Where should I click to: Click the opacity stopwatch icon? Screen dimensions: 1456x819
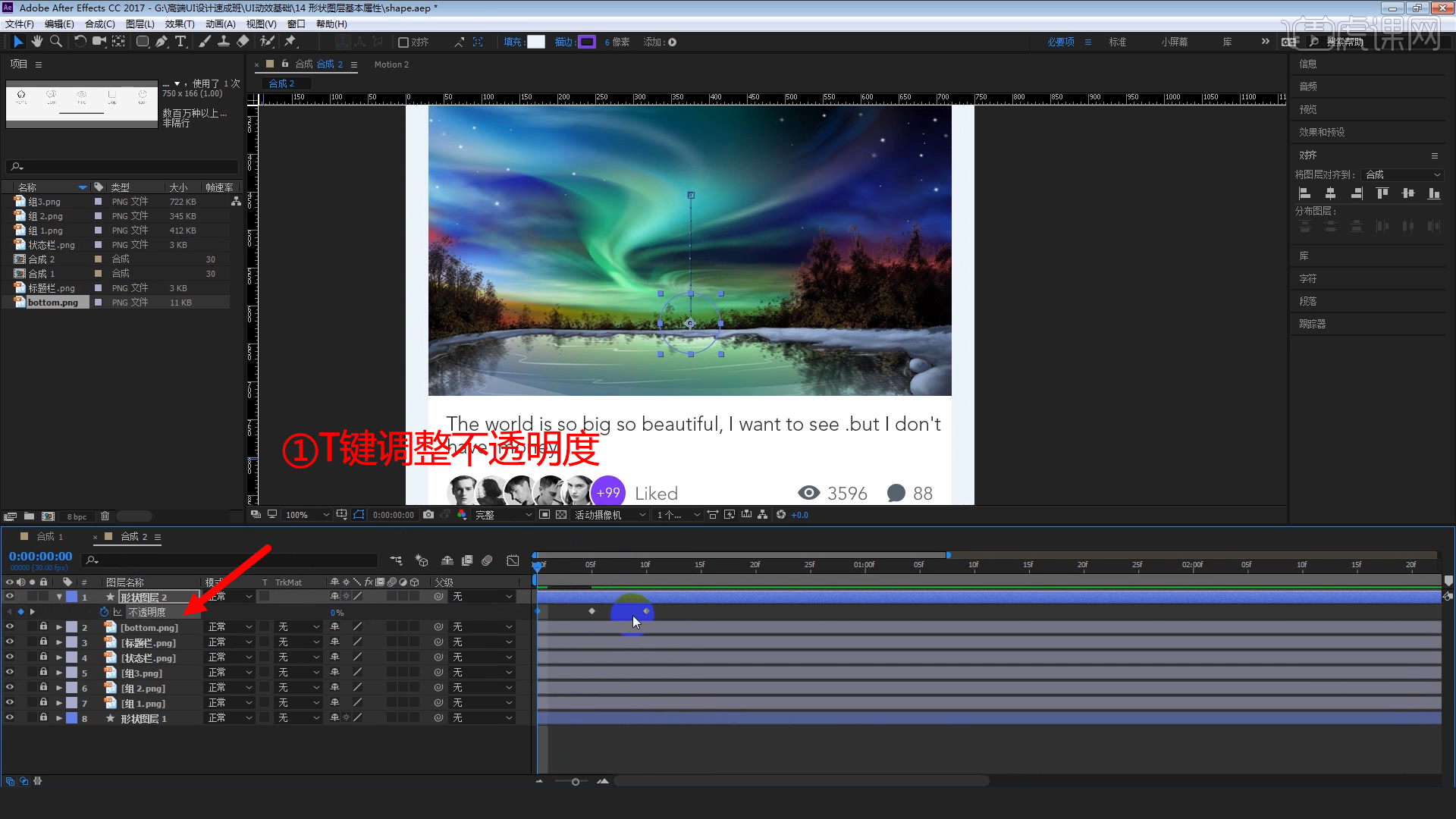[x=104, y=612]
